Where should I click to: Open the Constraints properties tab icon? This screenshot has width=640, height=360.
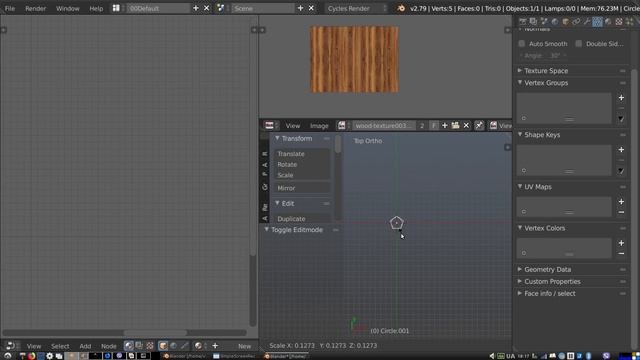click(x=576, y=22)
